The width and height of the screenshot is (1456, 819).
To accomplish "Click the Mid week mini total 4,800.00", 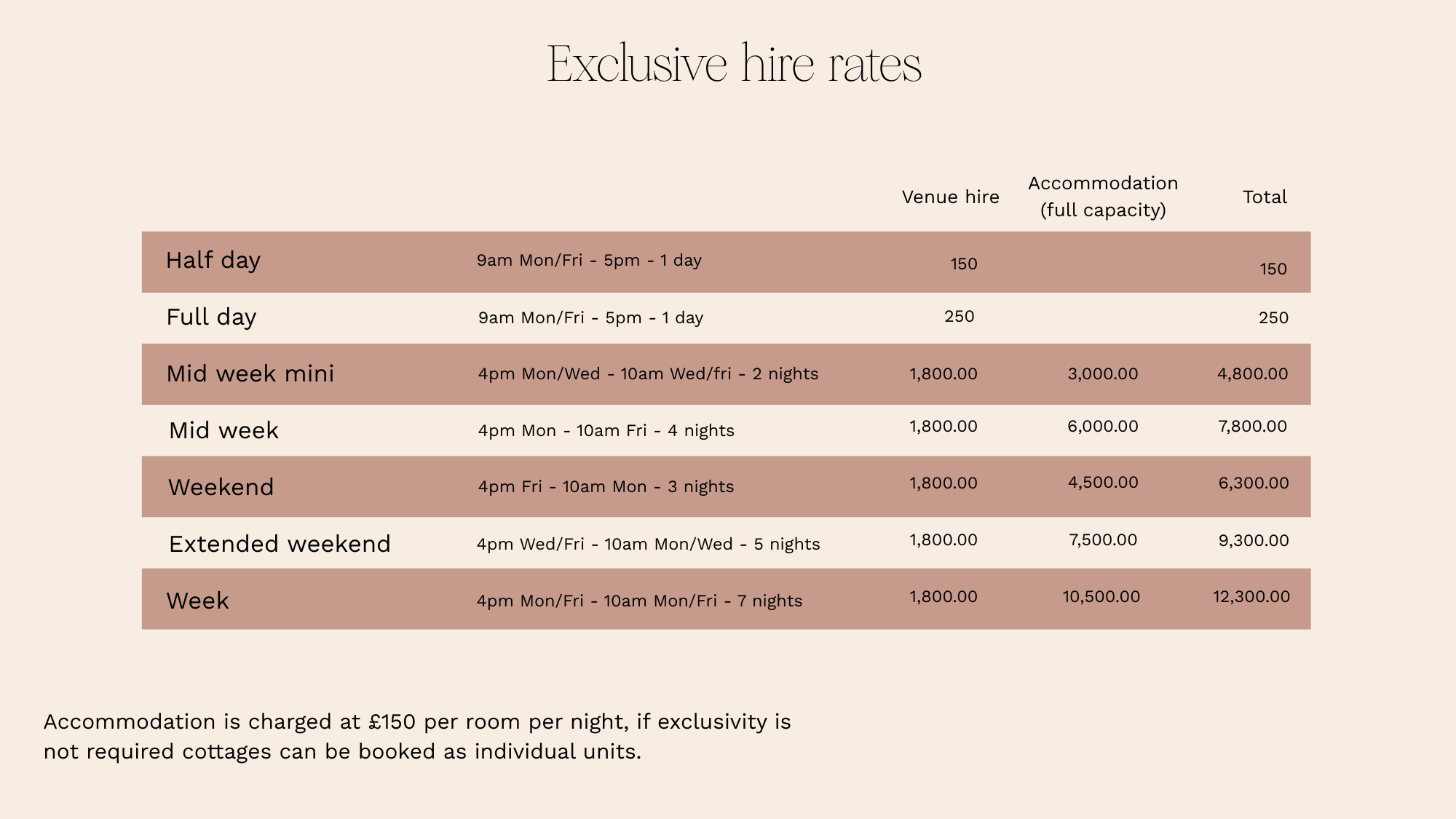I will coord(1253,374).
